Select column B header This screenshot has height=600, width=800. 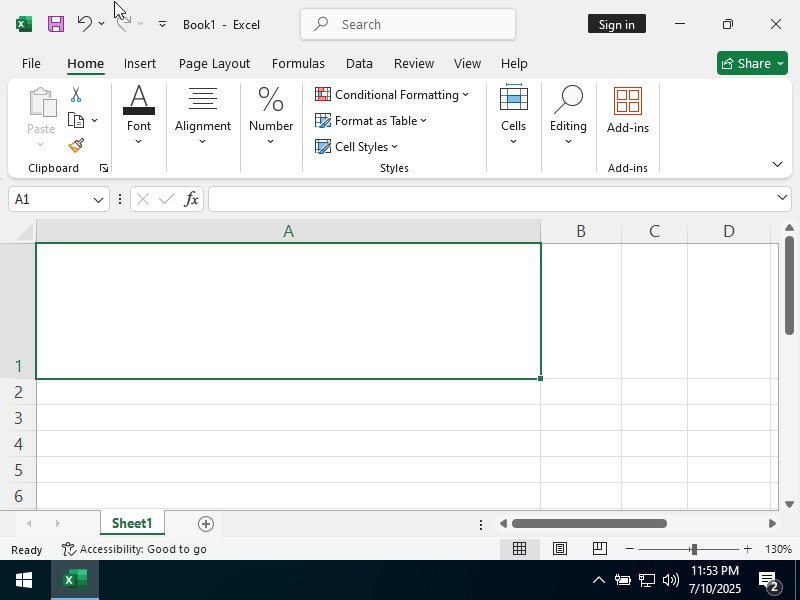(x=581, y=231)
